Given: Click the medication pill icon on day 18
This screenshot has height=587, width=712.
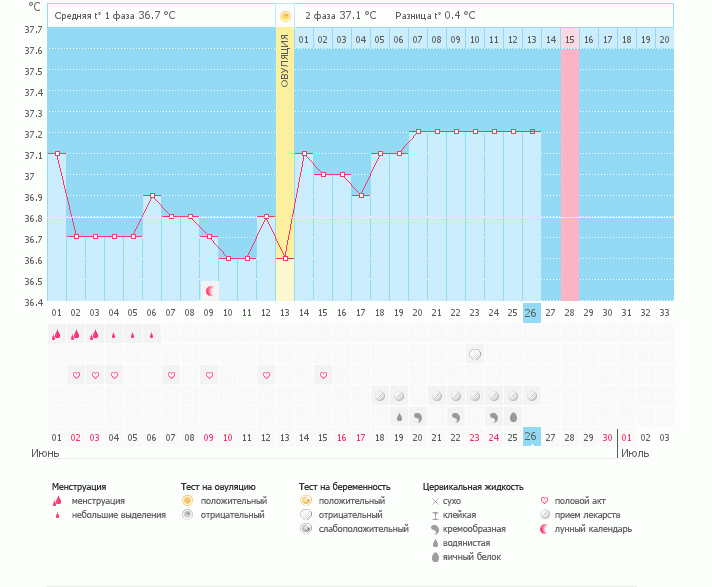Looking at the screenshot, I should click(x=380, y=396).
